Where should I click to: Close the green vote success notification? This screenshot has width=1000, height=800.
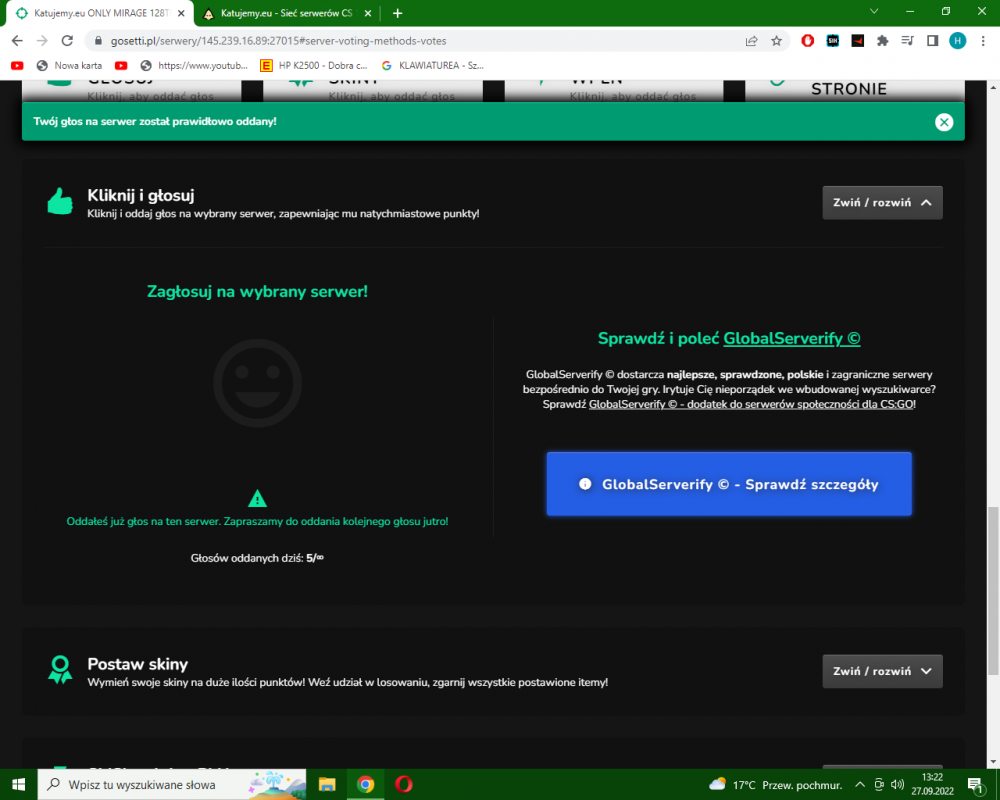[944, 122]
